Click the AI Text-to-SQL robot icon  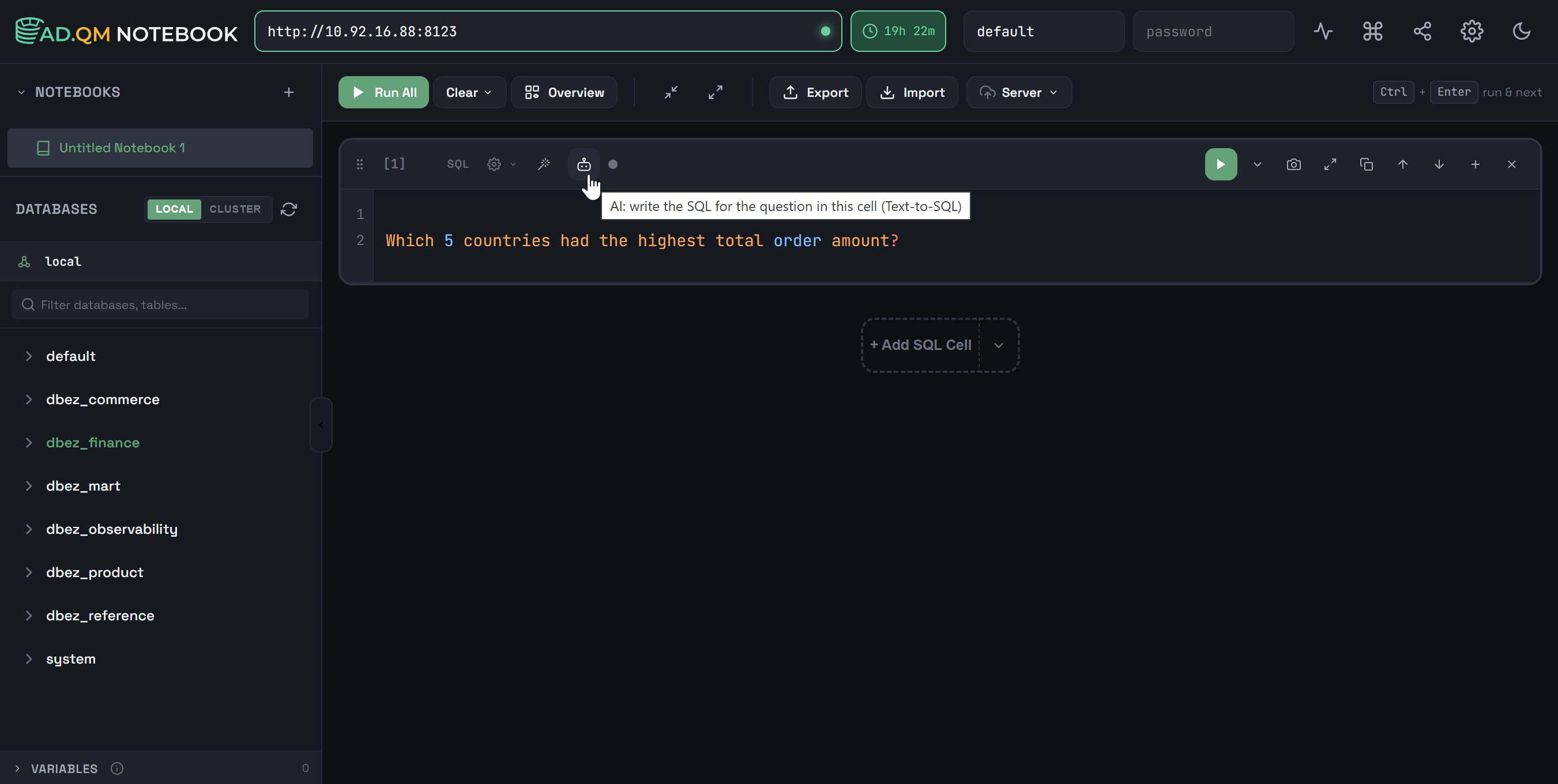point(584,164)
